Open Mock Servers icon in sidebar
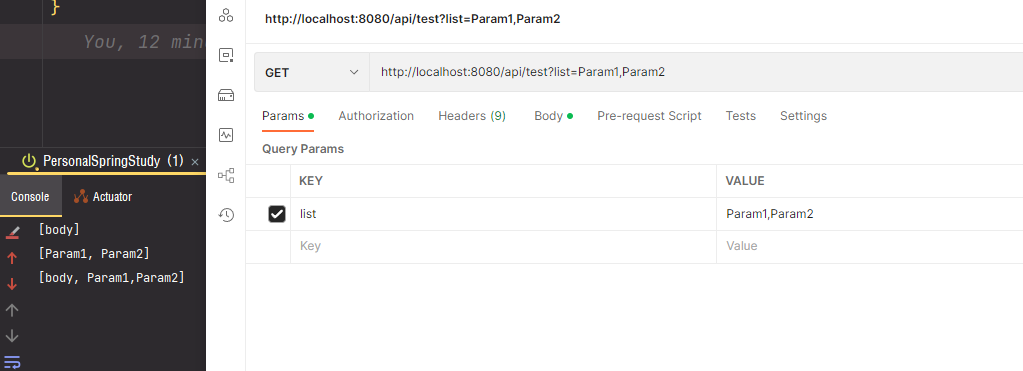The image size is (1023, 371). click(x=226, y=96)
